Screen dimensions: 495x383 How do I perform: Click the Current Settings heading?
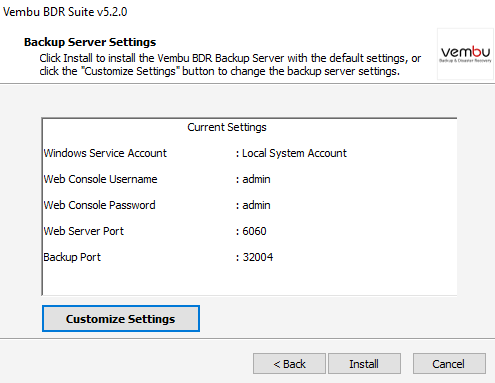(227, 127)
